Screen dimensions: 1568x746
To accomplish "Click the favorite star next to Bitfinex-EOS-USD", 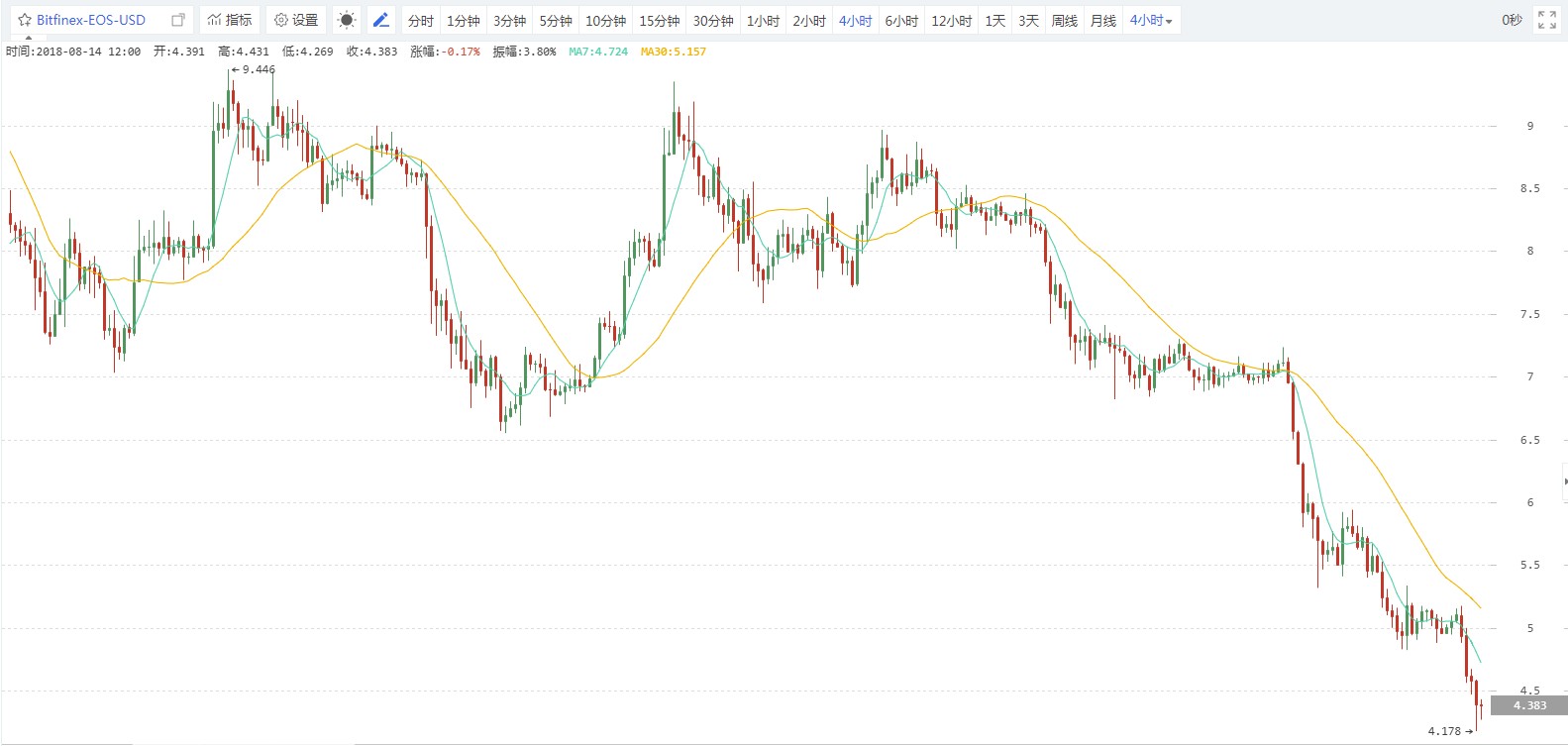I will coord(25,20).
